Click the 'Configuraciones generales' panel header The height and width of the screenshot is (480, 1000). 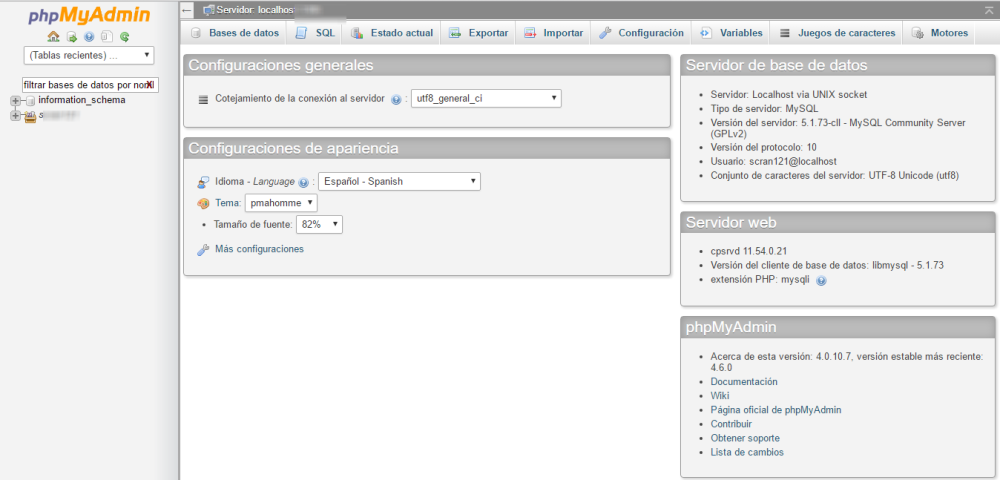[427, 65]
